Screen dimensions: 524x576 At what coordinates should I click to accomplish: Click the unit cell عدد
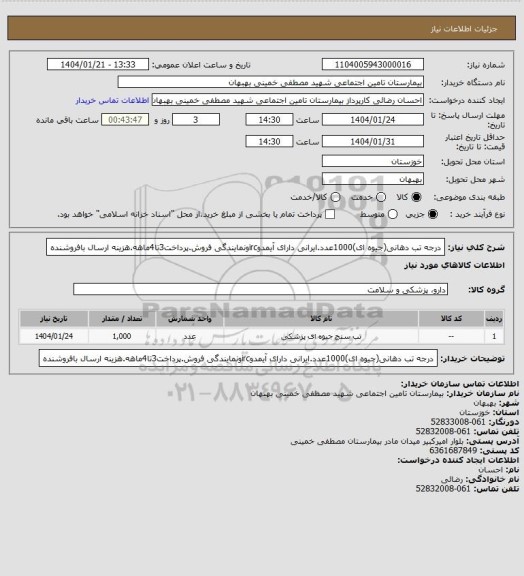190,336
